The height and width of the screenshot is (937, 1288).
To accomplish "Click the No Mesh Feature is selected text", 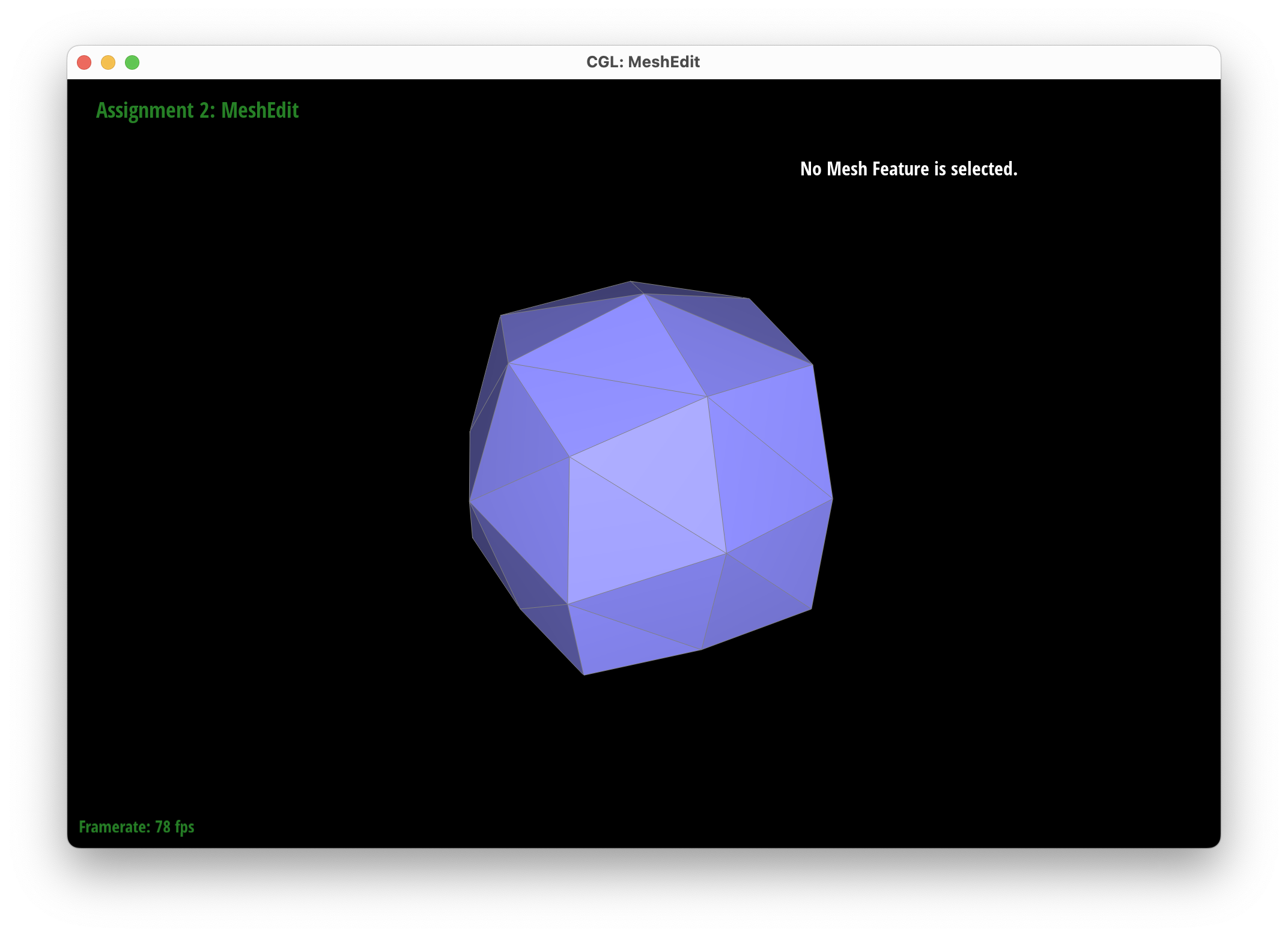I will [909, 169].
